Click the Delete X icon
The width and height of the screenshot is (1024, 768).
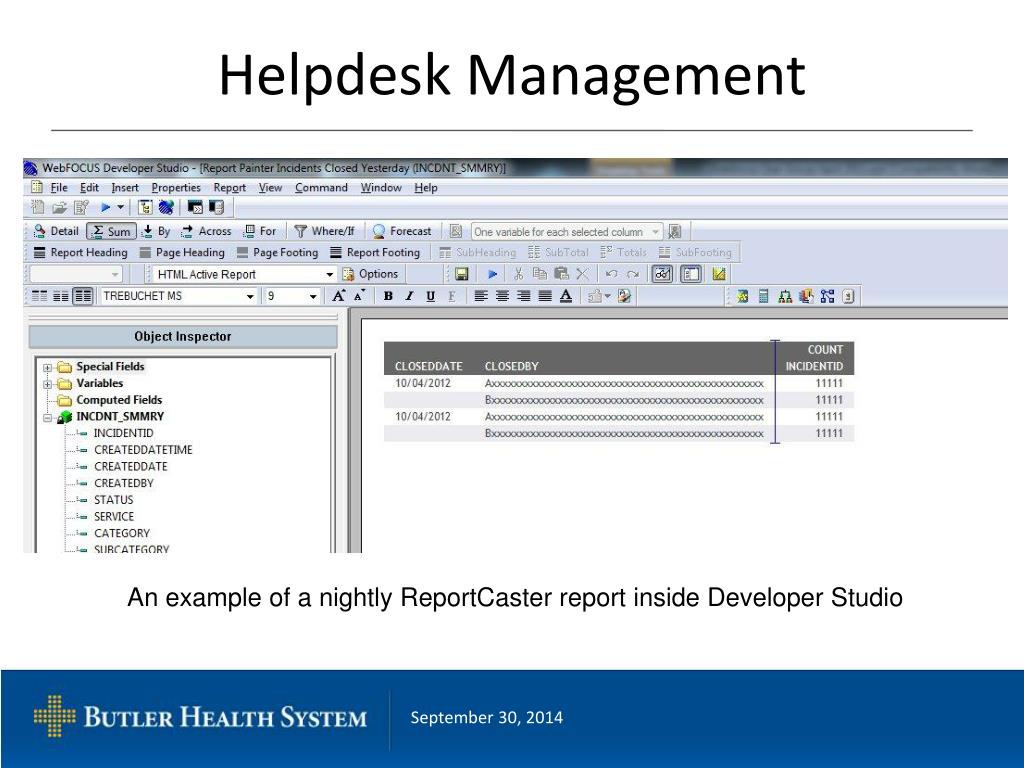(583, 274)
